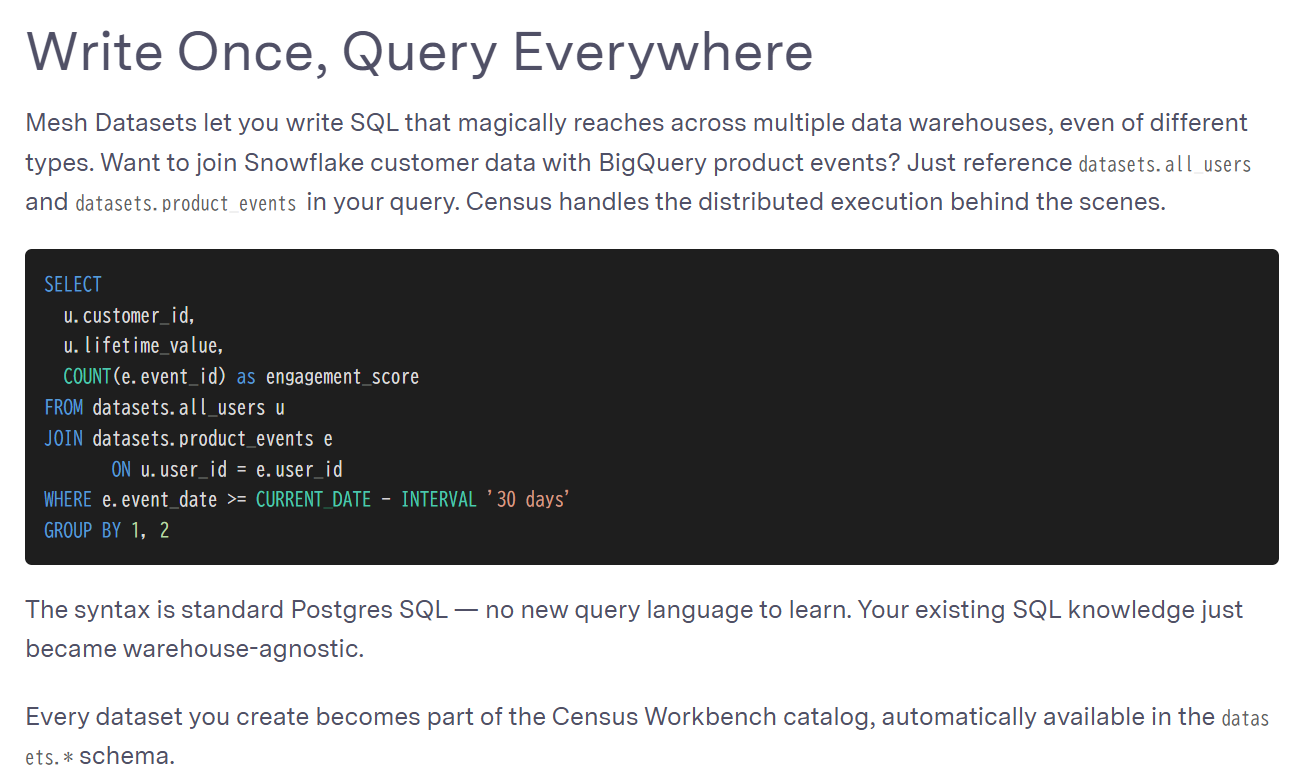
Task: Click 'u.lifetime_value,' line in code
Action: [143, 346]
